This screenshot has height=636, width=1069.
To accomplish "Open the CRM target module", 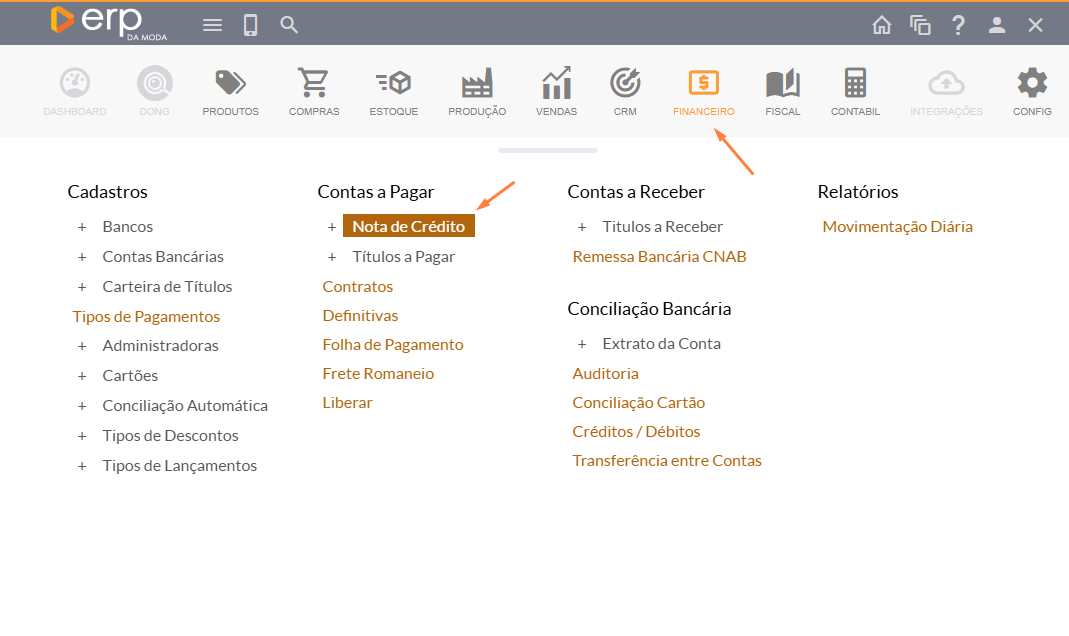I will 625,84.
